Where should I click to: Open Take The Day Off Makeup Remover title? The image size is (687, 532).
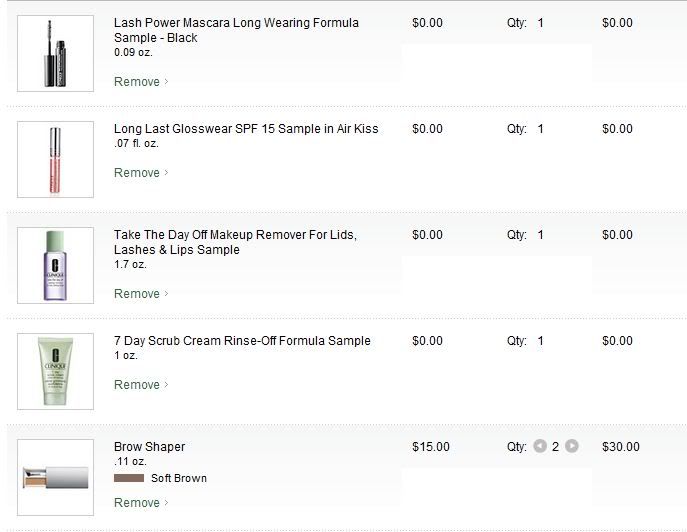coord(235,235)
